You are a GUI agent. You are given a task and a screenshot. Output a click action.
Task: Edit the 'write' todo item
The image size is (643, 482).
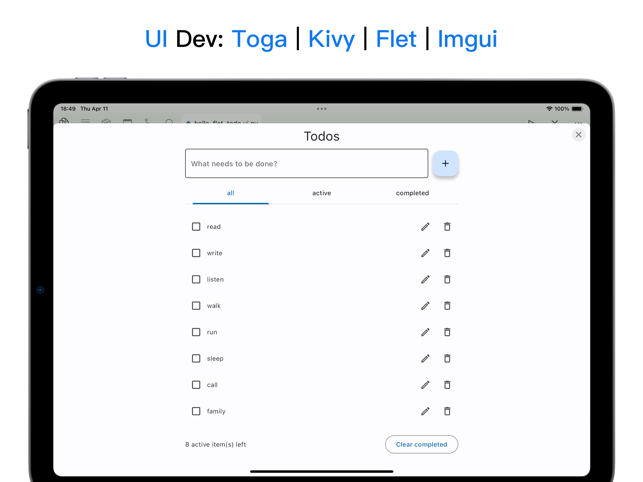coord(425,253)
